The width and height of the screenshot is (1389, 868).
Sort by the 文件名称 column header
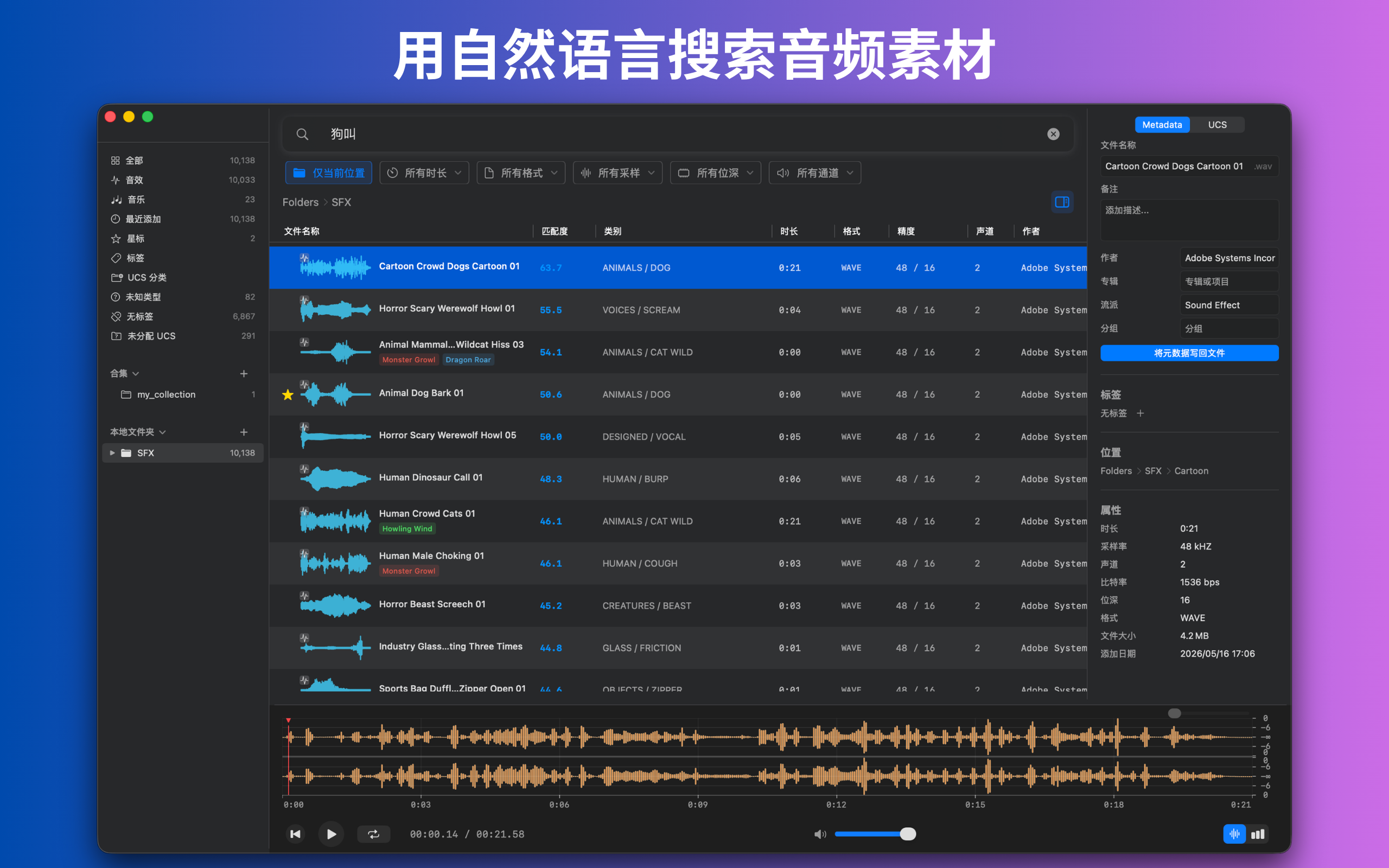[301, 231]
